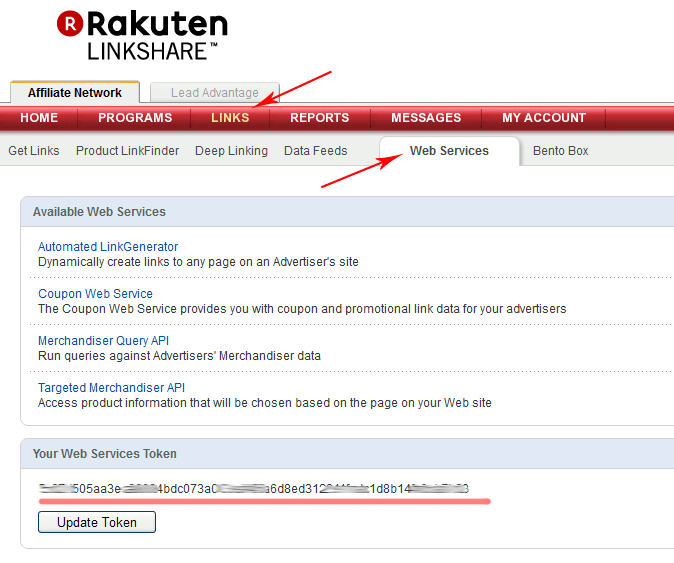
Task: Select the Web Services sub-tab
Action: click(449, 151)
